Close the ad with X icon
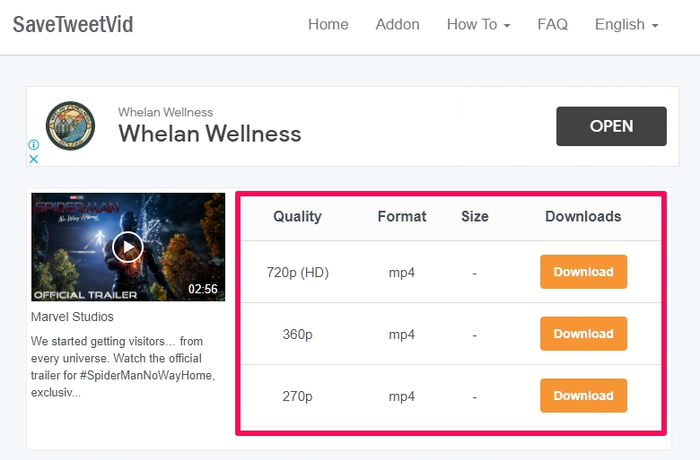This screenshot has width=700, height=460. pyautogui.click(x=33, y=159)
